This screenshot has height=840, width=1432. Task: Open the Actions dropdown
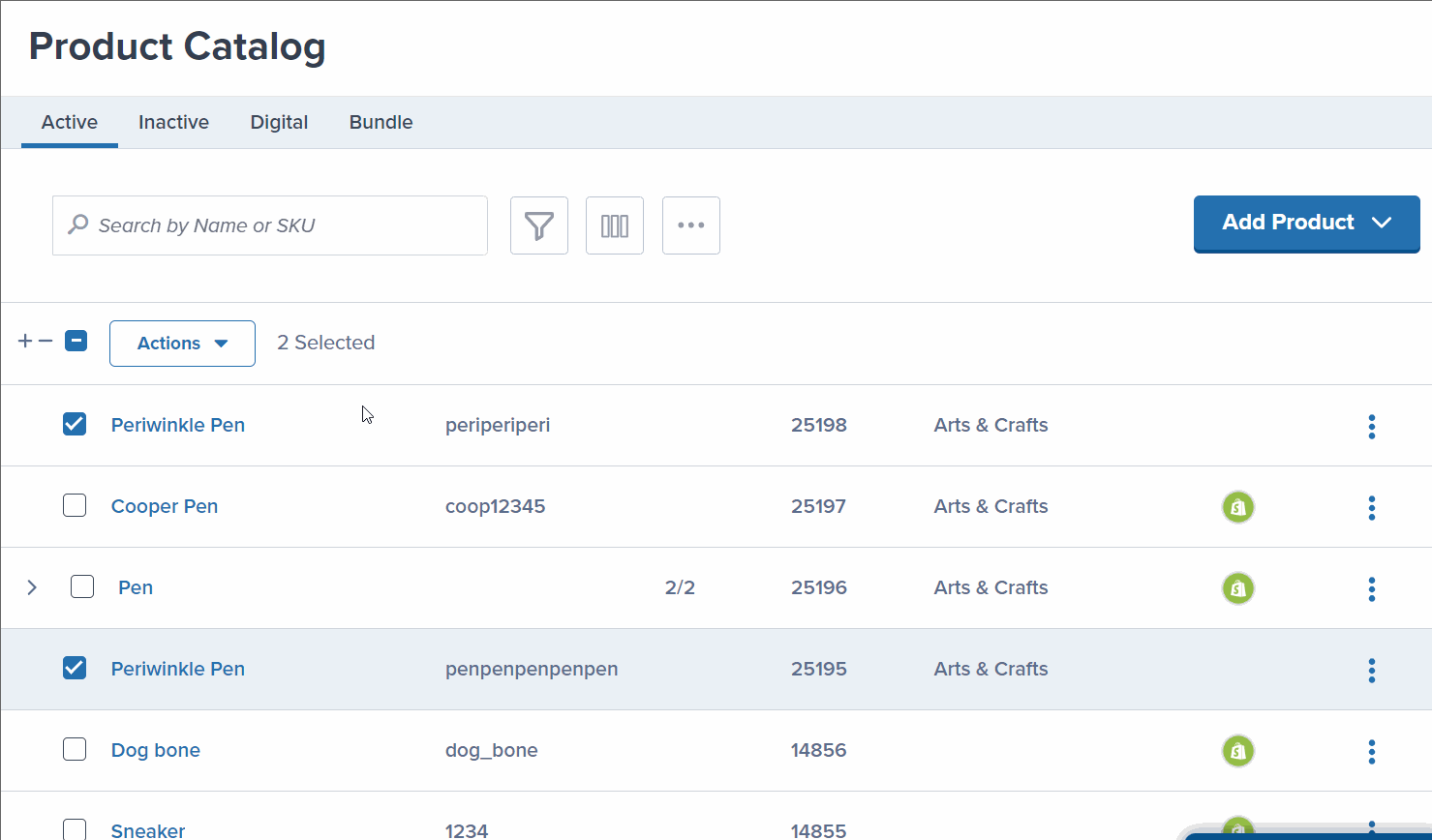pos(182,343)
